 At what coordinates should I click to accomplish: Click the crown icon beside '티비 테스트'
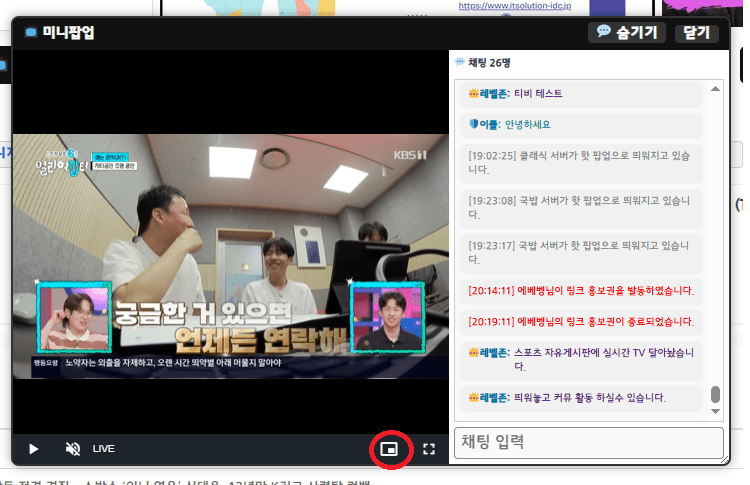(474, 94)
